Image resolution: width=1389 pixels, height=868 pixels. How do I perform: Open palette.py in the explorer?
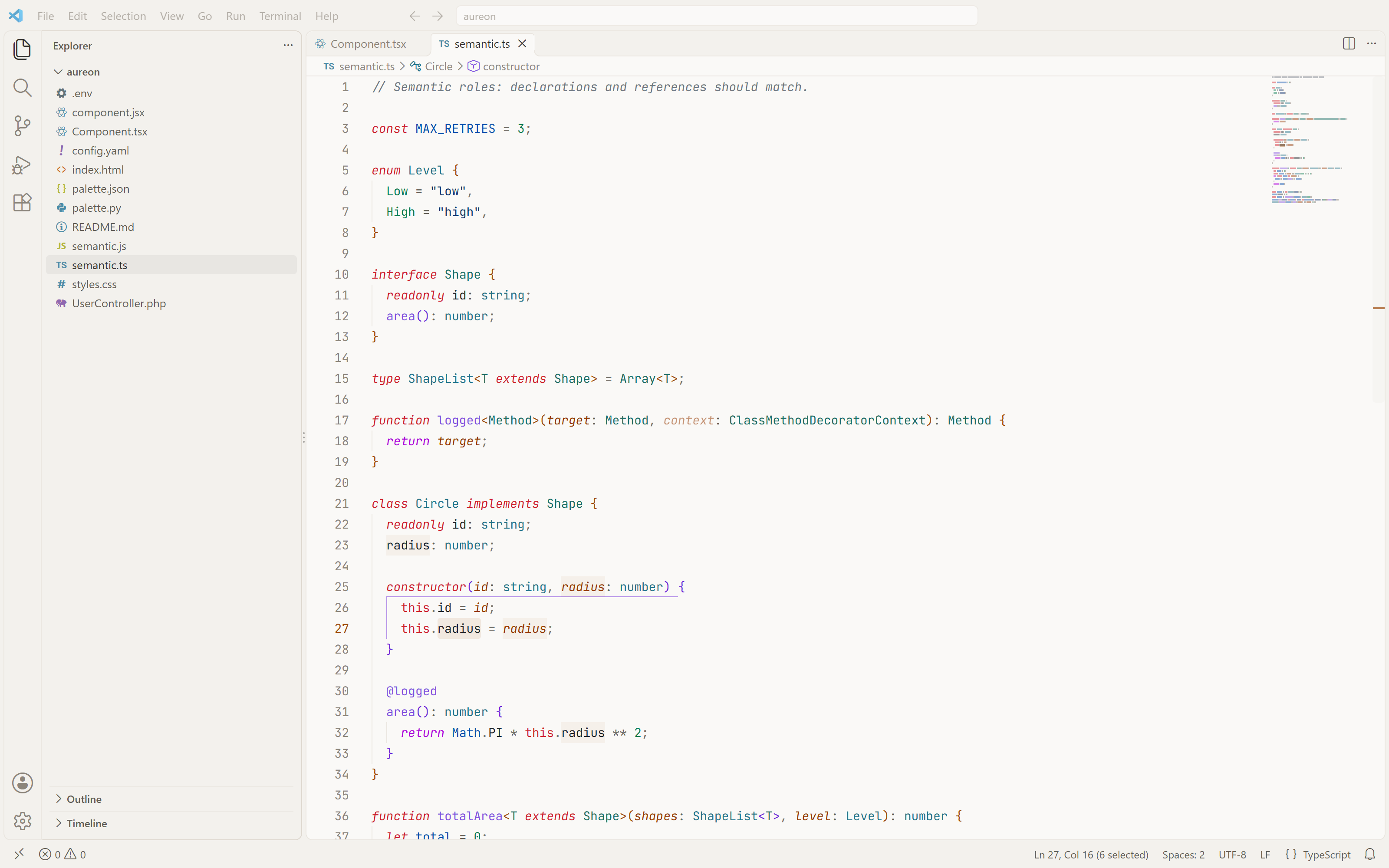coord(171,208)
